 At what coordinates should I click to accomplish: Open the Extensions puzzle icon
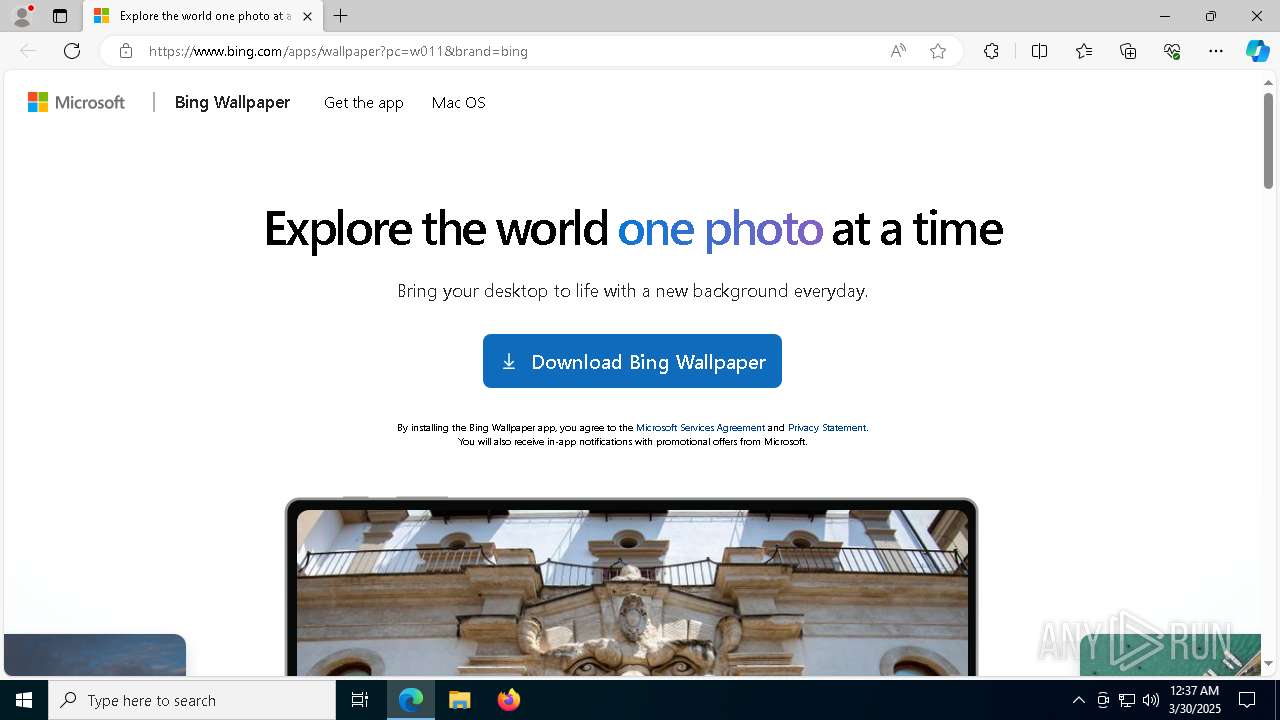click(991, 51)
